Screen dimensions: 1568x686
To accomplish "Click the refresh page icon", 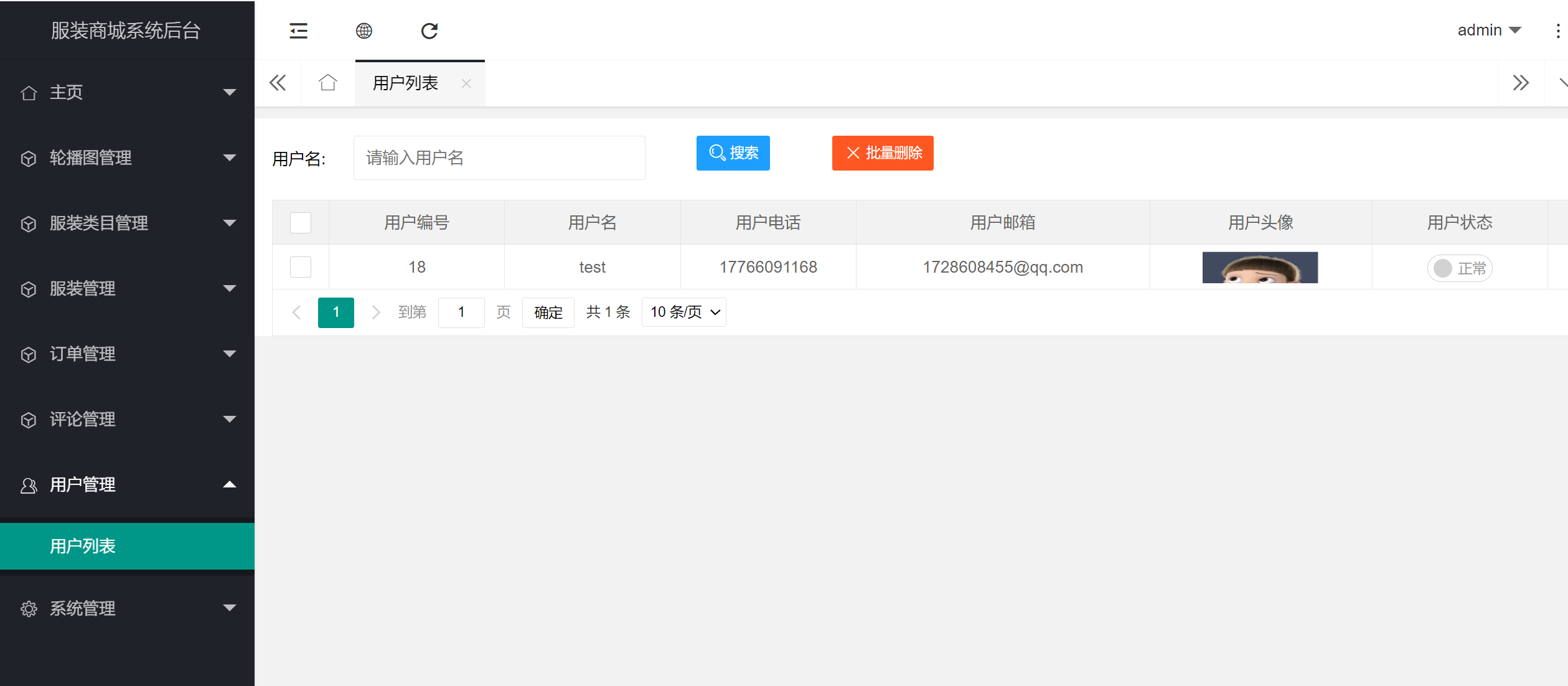I will tap(430, 31).
